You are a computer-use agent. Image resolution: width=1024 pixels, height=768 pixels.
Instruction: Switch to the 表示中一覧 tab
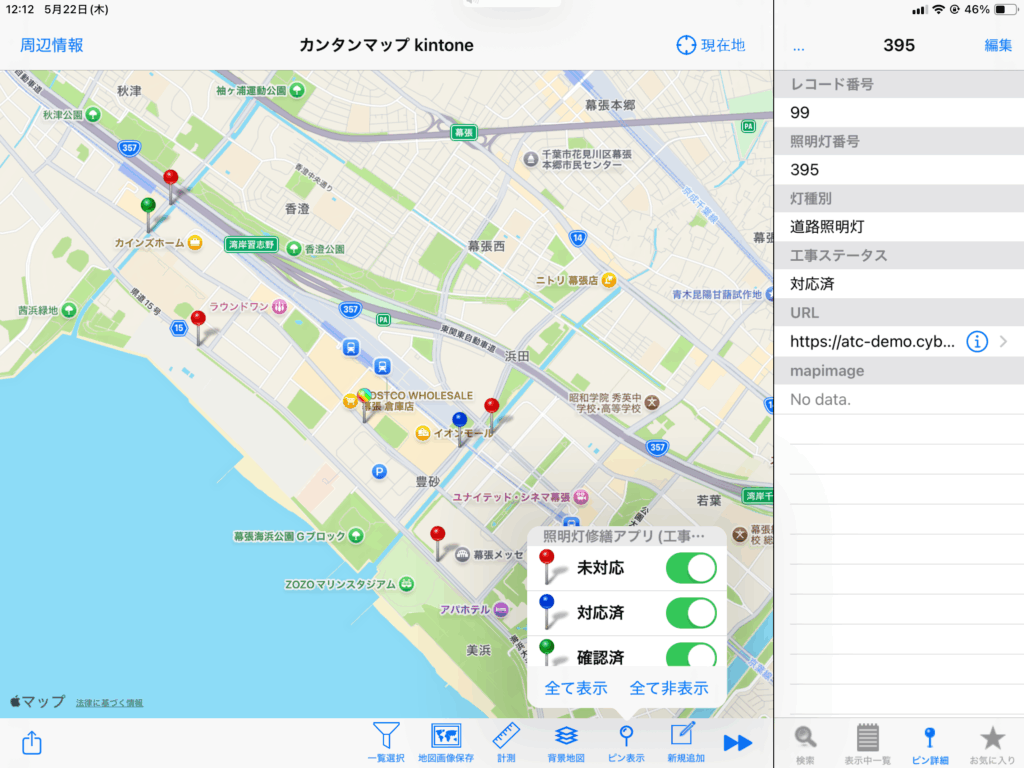(x=867, y=745)
